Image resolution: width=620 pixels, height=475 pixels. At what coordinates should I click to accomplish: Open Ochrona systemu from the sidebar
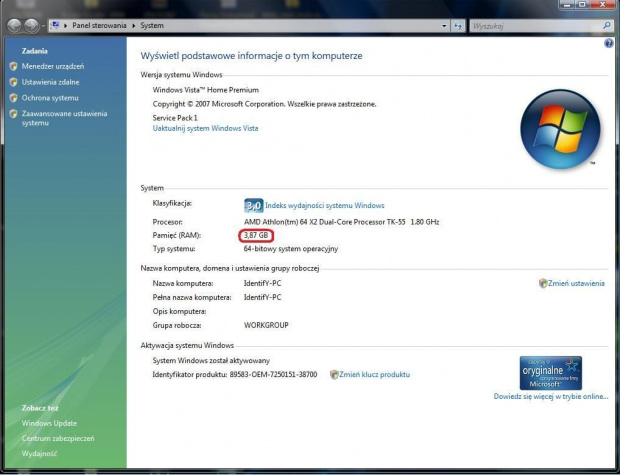tap(50, 98)
